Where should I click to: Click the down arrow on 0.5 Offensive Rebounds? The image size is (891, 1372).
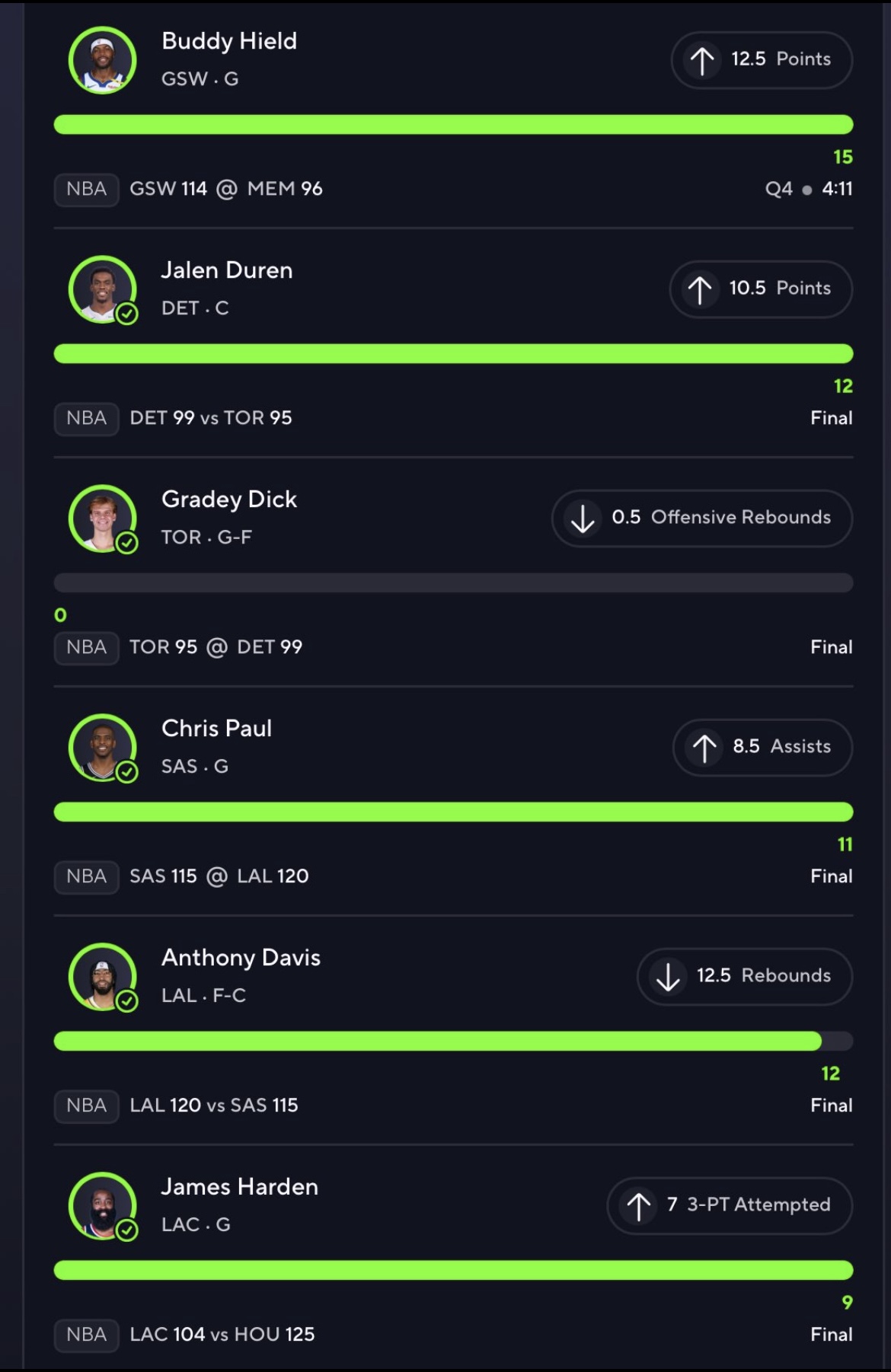pyautogui.click(x=583, y=518)
